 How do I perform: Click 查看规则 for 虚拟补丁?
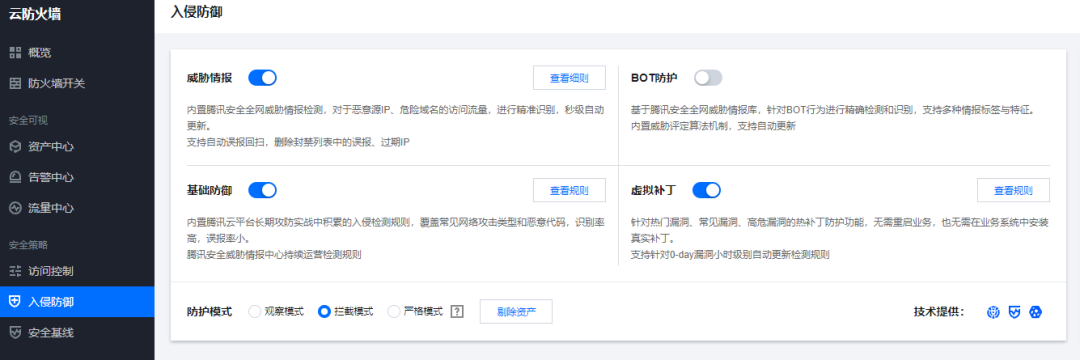pyautogui.click(x=1013, y=190)
